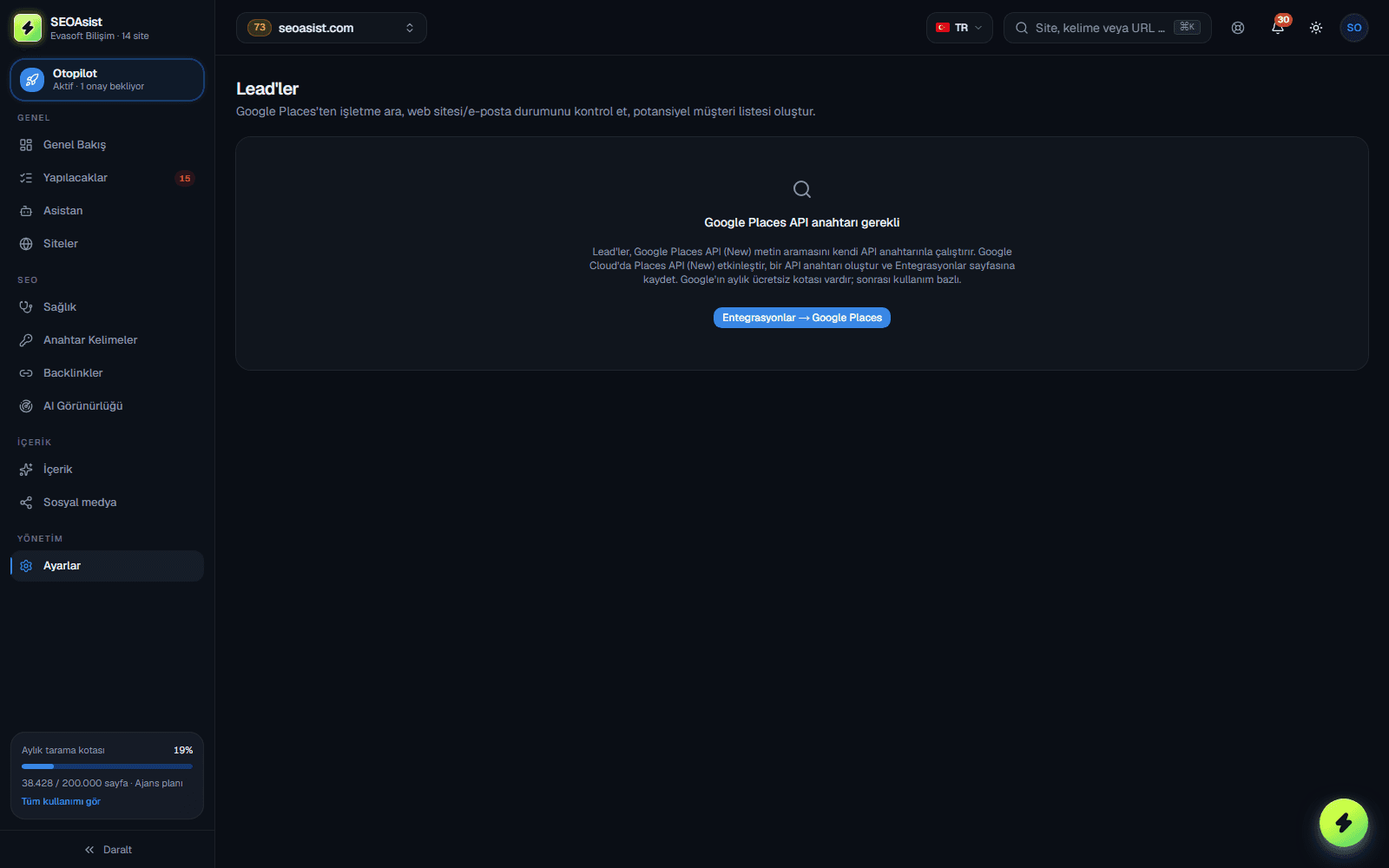1389x868 pixels.
Task: Focus the Site, kelime veya URL search field
Action: [x=1107, y=28]
